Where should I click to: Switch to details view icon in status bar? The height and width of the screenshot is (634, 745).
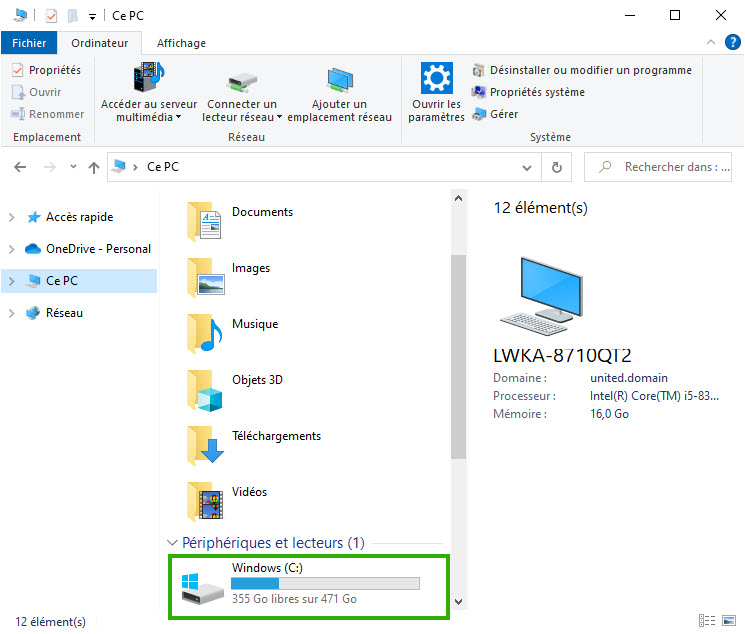707,620
